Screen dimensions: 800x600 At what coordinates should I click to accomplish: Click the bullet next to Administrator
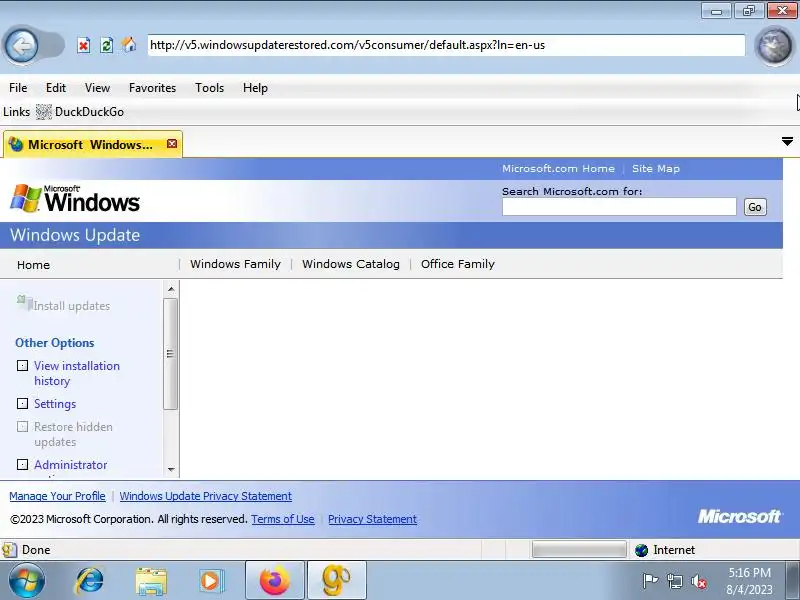[22, 464]
